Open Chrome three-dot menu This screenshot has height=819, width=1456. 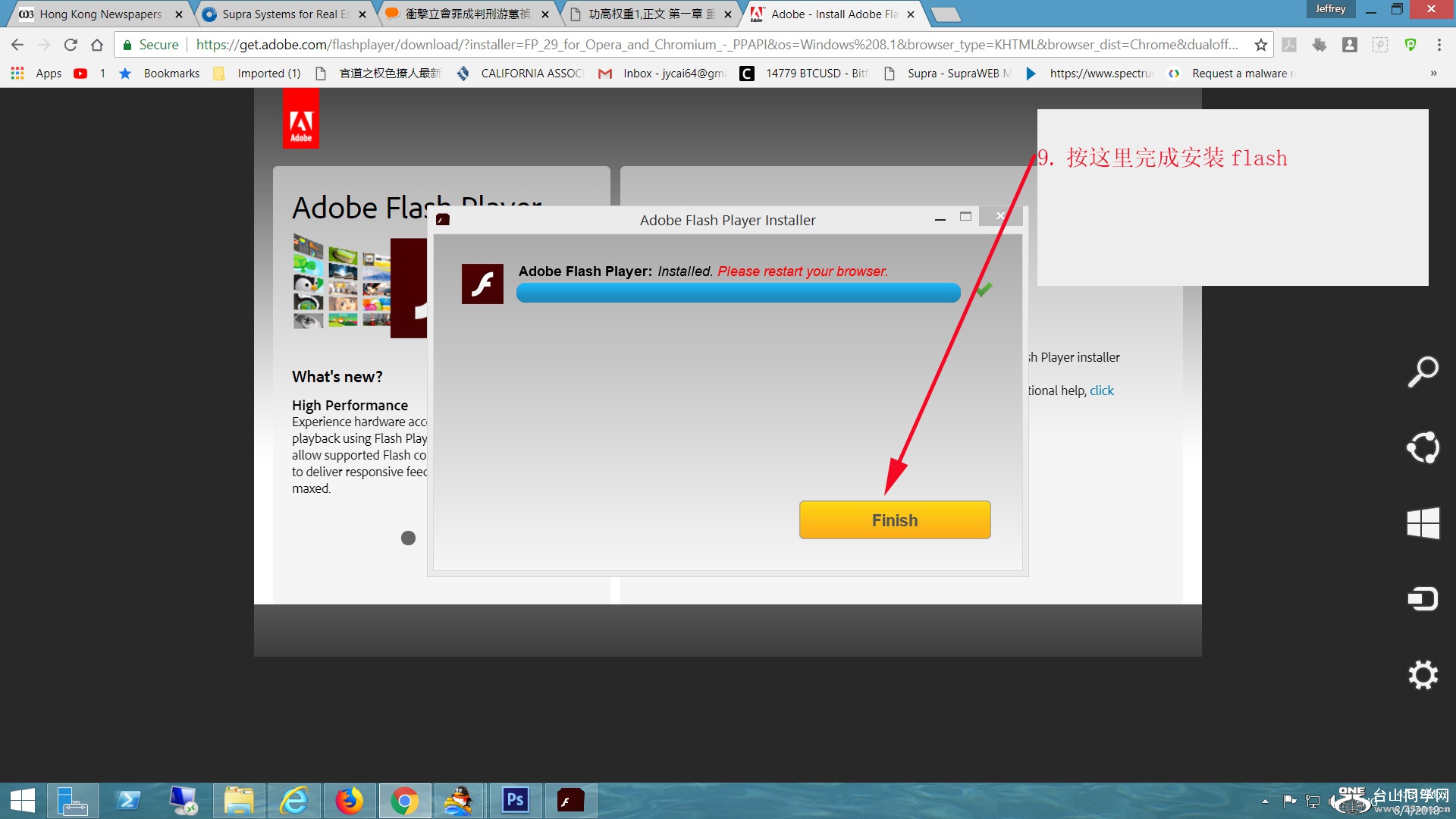pos(1439,45)
